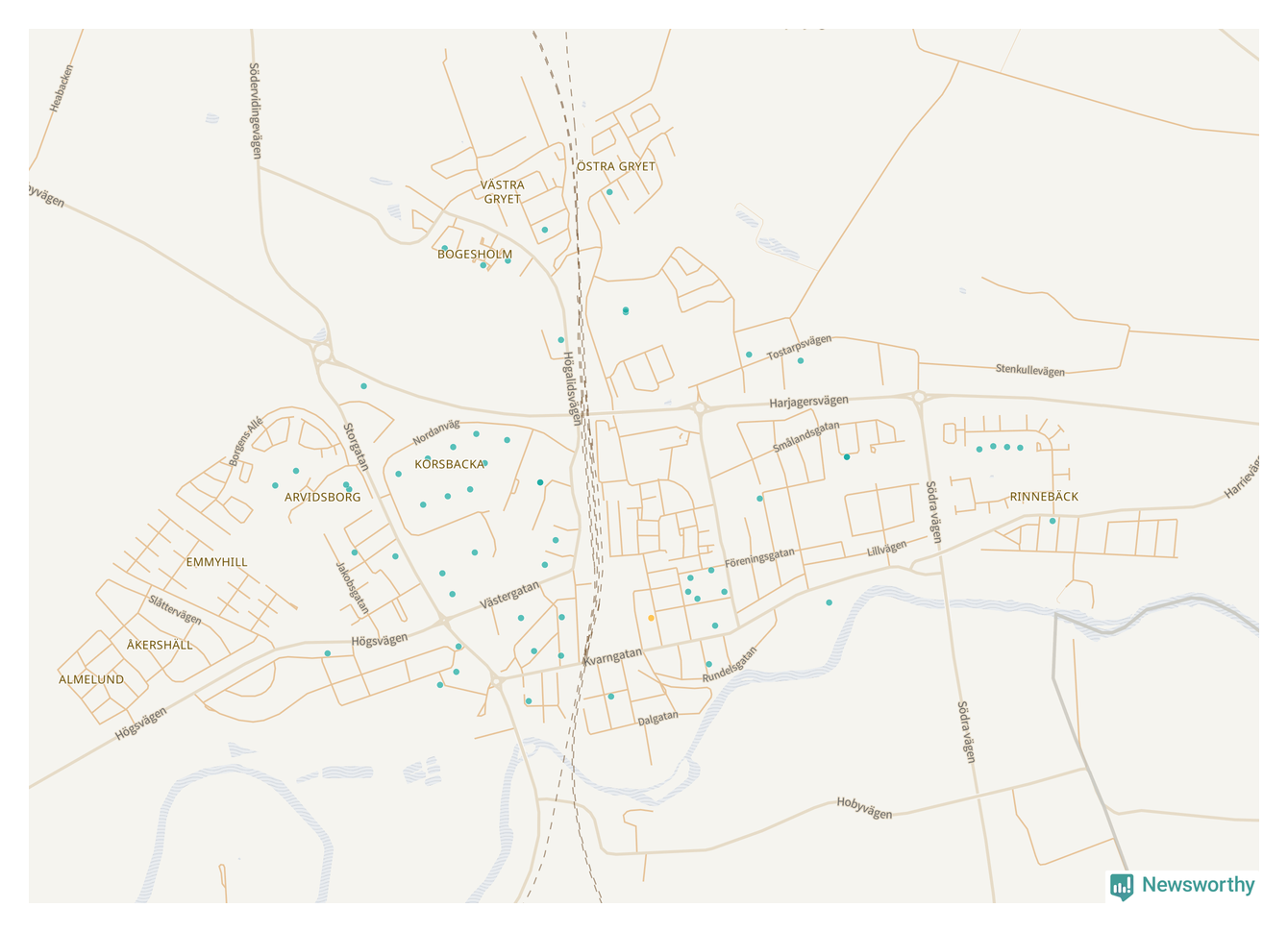
Task: Click roundabout at Harjagersvägen and Södra vägen
Action: [x=919, y=397]
